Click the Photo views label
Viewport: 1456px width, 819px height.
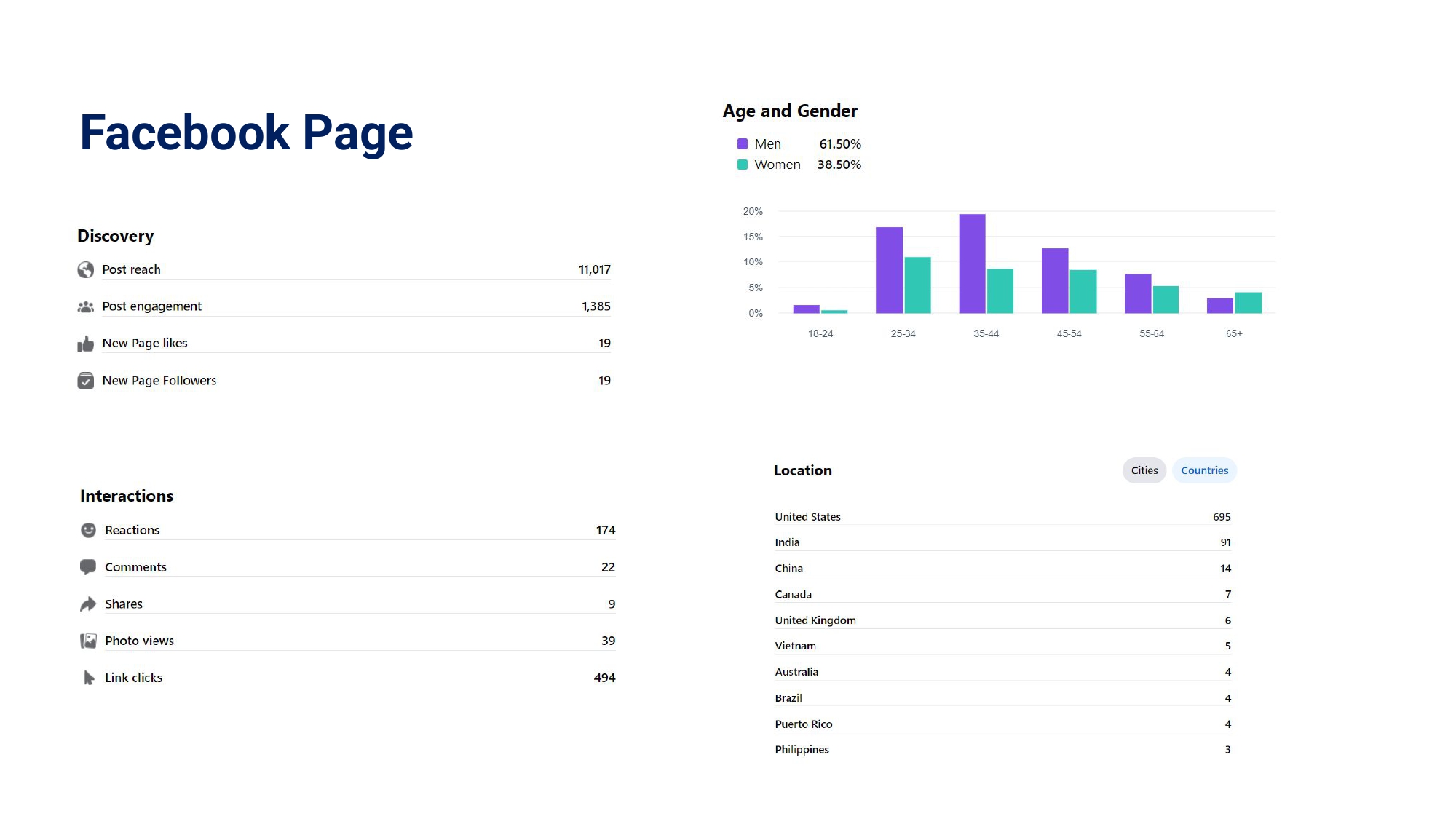pos(139,641)
